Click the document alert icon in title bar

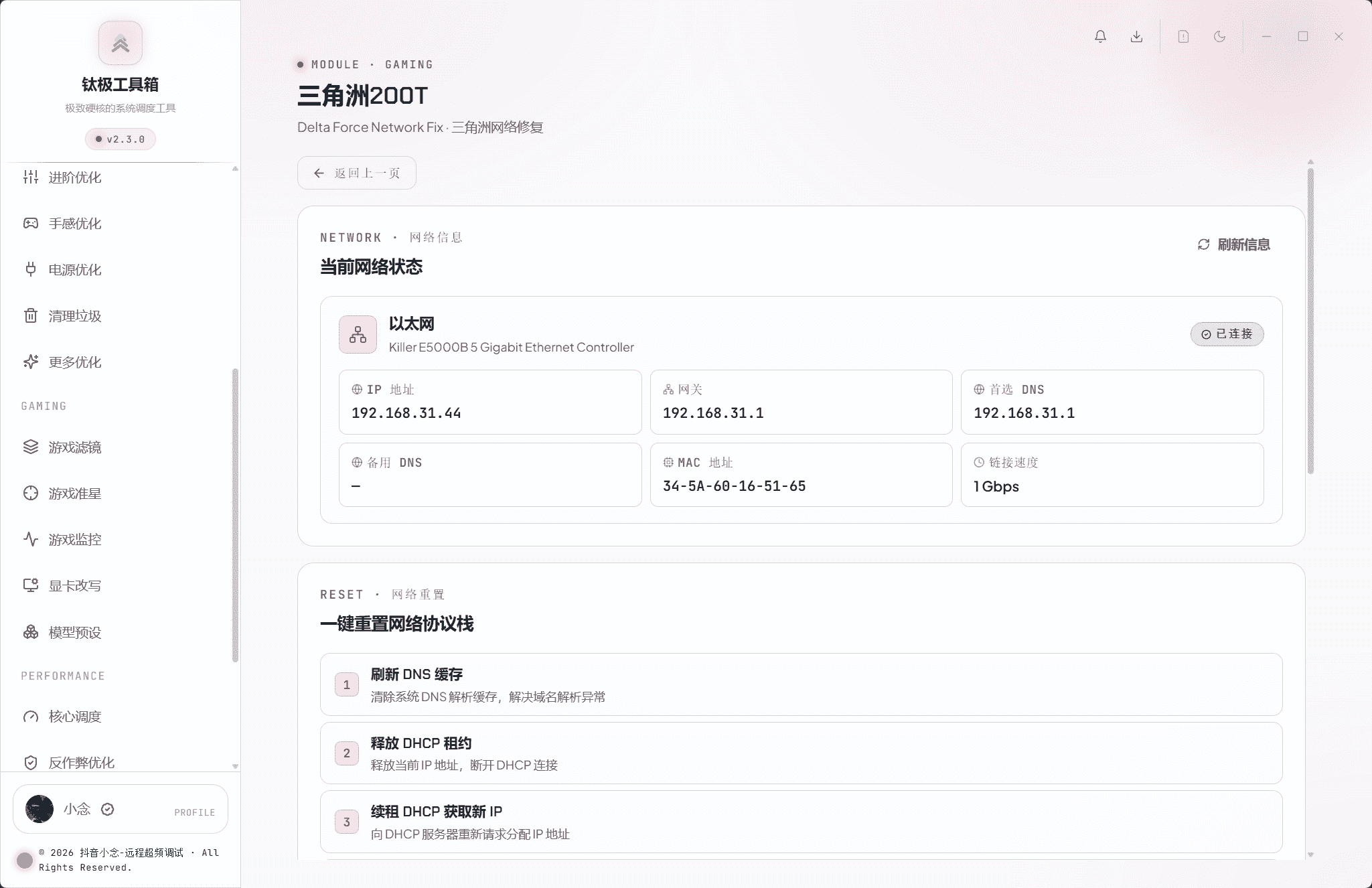pyautogui.click(x=1183, y=37)
